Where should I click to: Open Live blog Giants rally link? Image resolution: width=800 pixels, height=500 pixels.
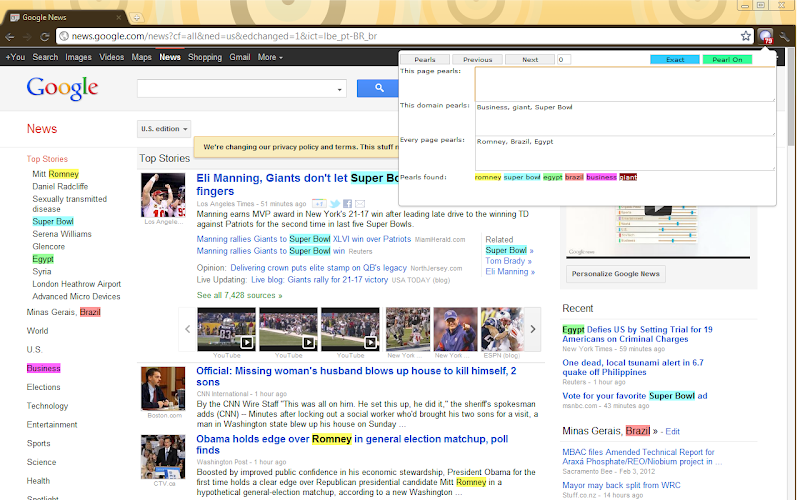319,280
